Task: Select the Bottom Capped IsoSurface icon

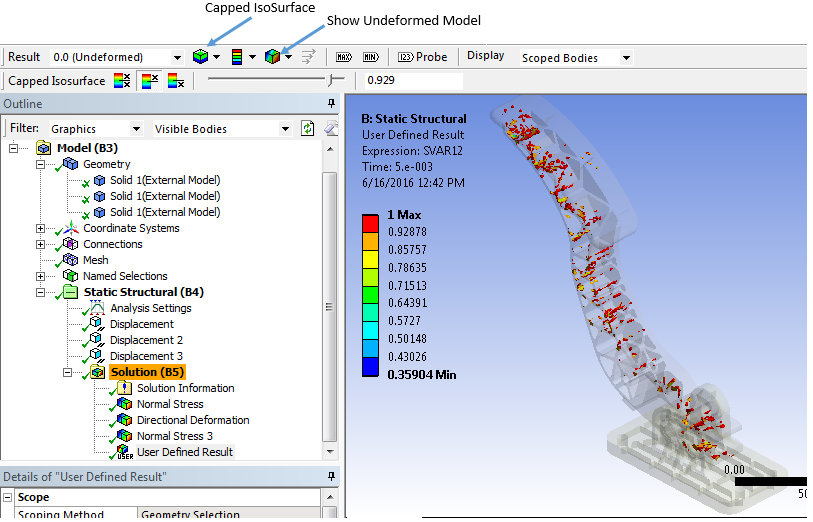Action: click(175, 81)
